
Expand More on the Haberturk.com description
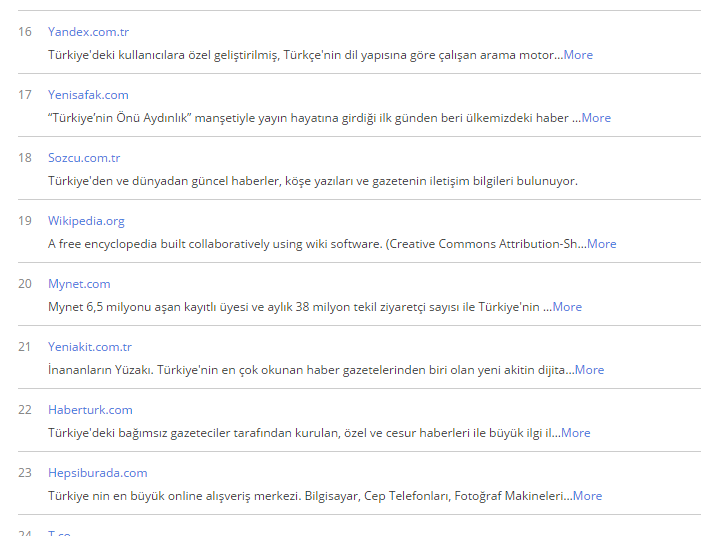click(x=575, y=433)
